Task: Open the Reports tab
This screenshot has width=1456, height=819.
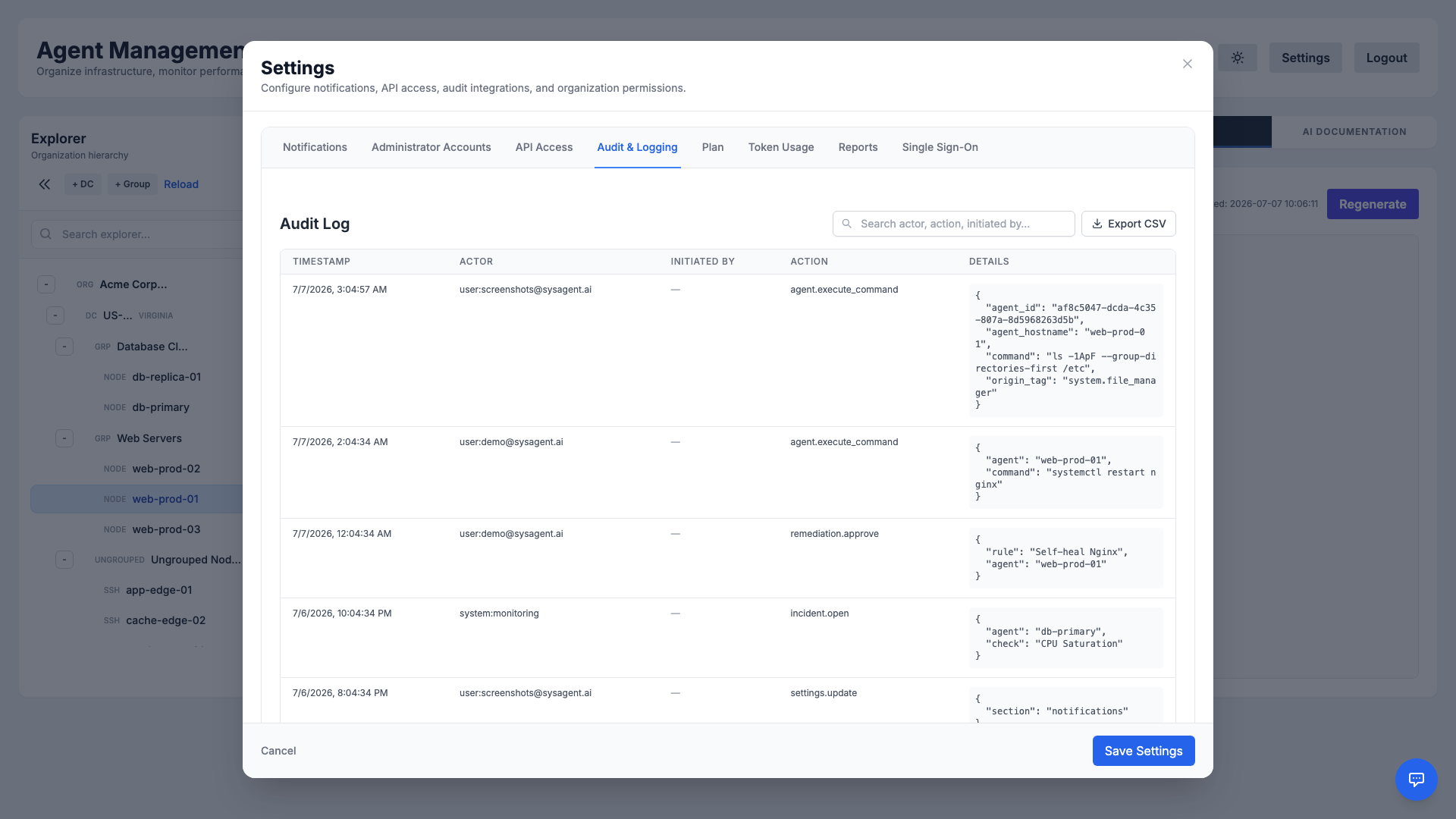Action: click(858, 147)
